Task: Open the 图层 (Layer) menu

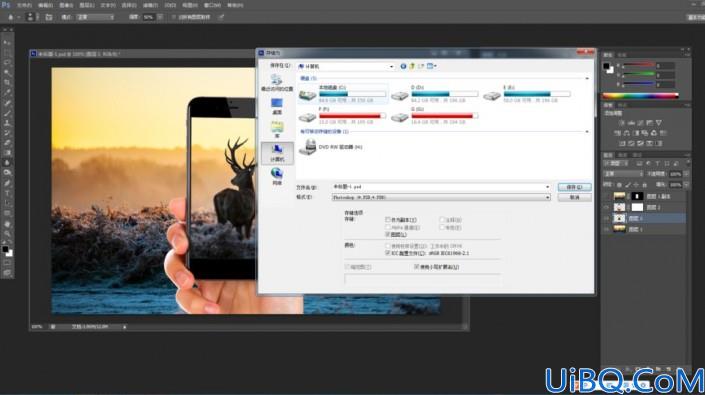Action: [87, 5]
